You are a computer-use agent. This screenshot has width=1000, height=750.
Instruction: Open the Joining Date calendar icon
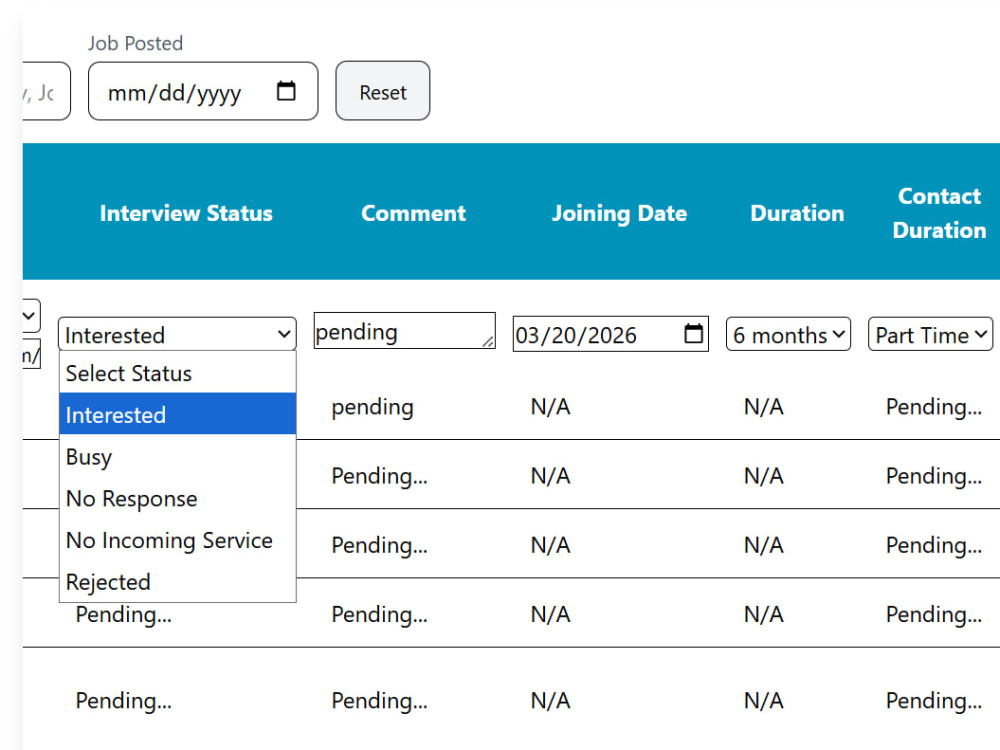pyautogui.click(x=693, y=334)
